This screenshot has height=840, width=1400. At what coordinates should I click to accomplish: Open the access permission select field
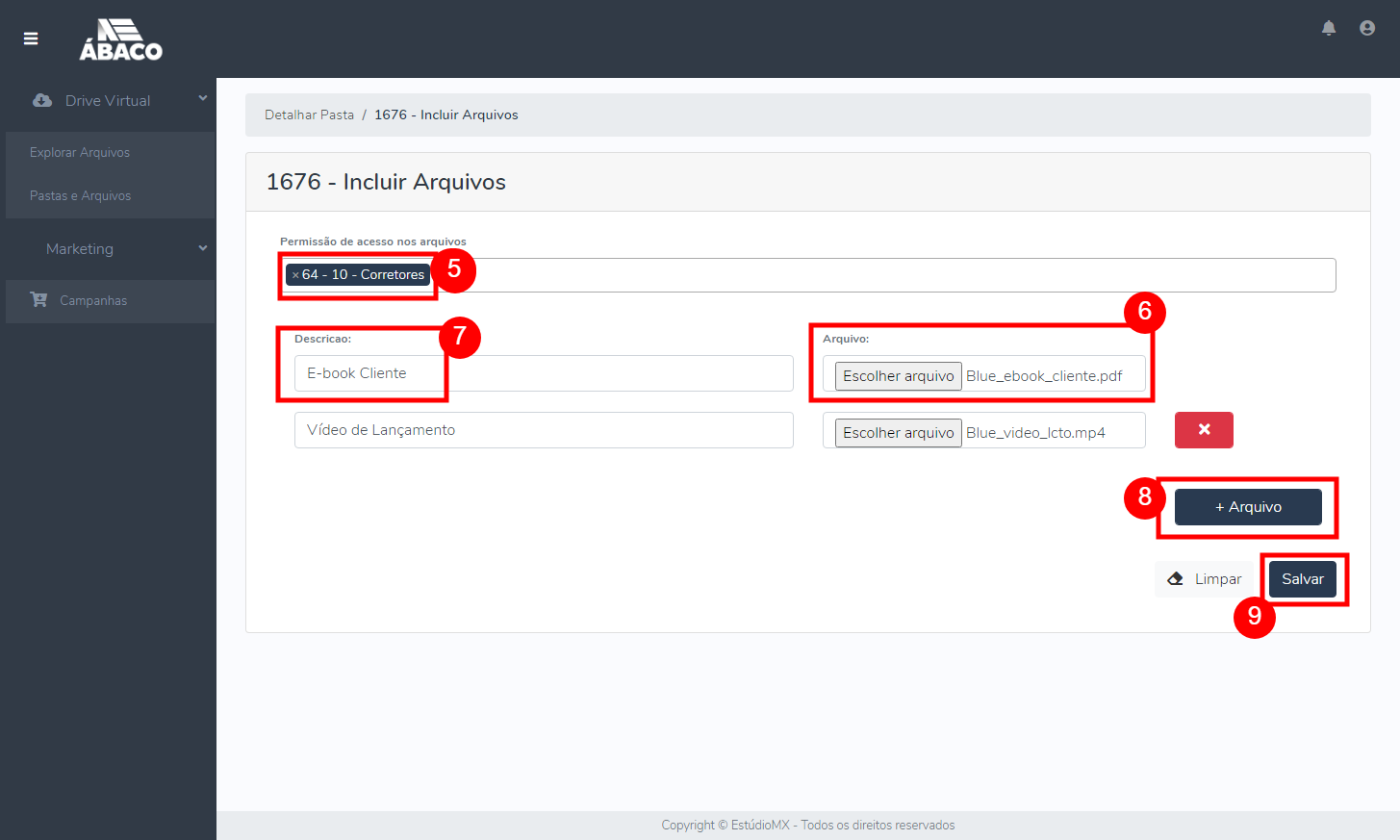pyautogui.click(x=866, y=275)
